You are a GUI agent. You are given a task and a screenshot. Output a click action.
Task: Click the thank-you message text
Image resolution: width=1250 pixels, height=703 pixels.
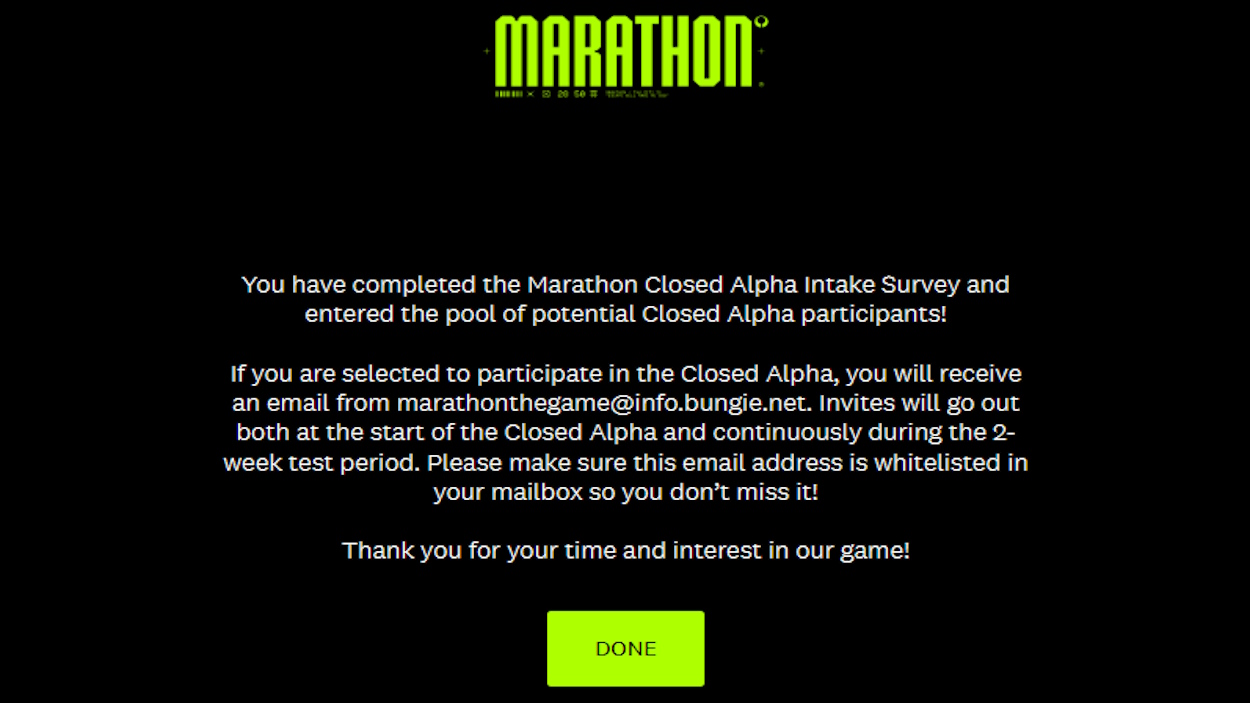point(625,550)
